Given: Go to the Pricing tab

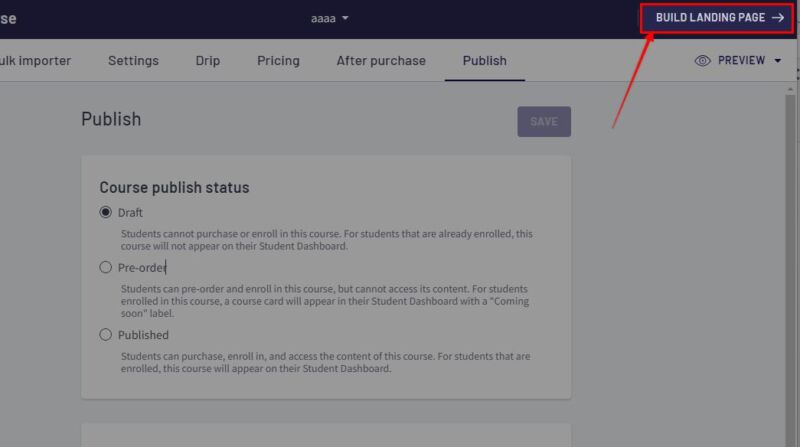Looking at the screenshot, I should click(278, 61).
